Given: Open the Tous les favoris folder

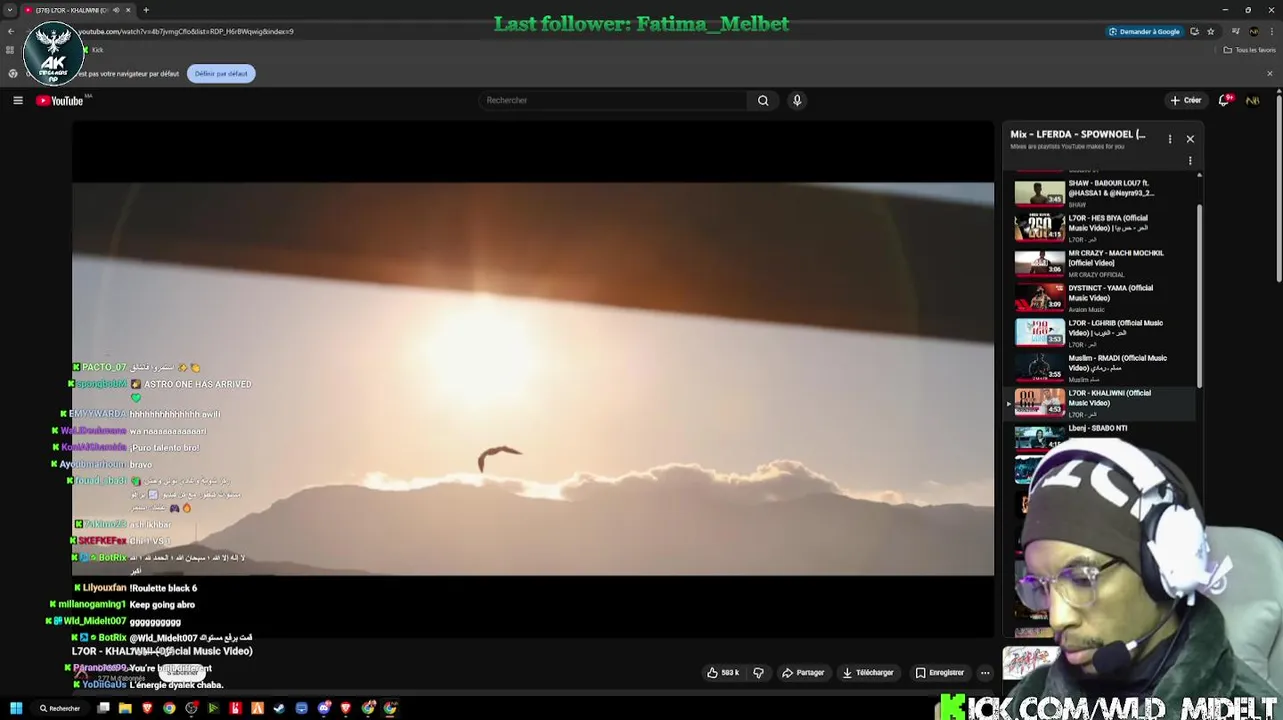Looking at the screenshot, I should [1250, 50].
